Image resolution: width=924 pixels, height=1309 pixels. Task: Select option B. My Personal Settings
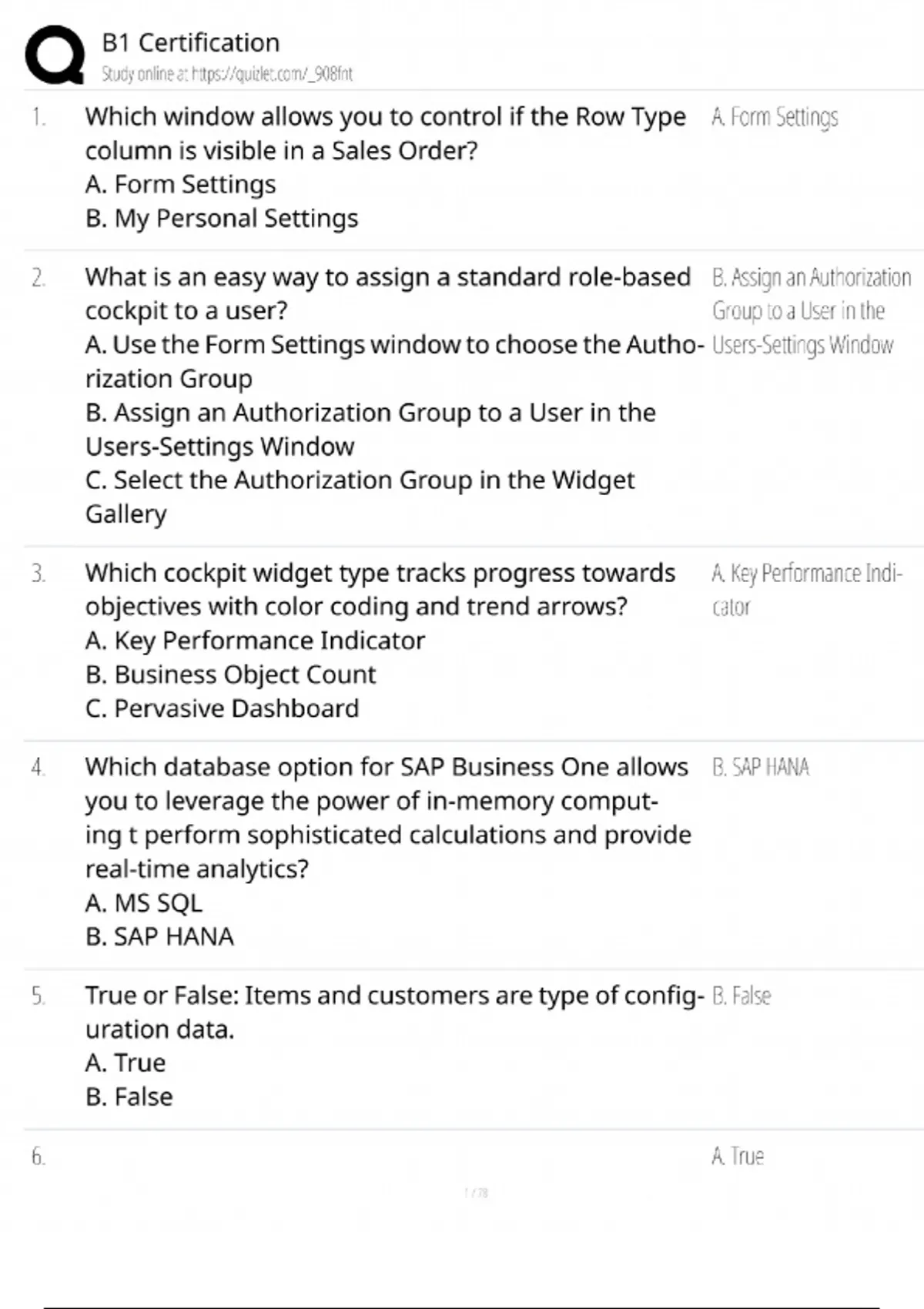(222, 219)
